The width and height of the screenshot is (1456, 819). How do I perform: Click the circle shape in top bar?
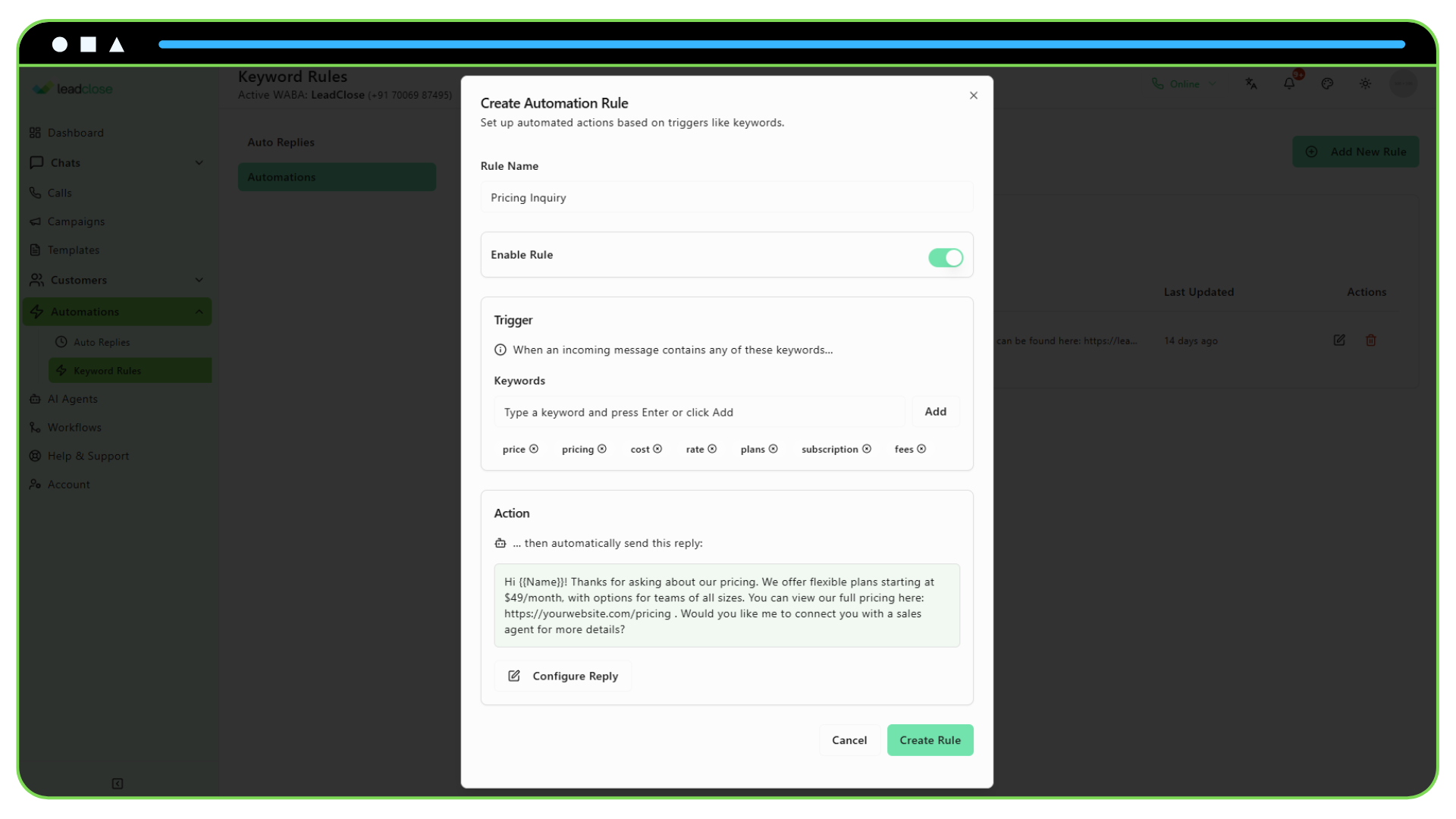pyautogui.click(x=60, y=45)
